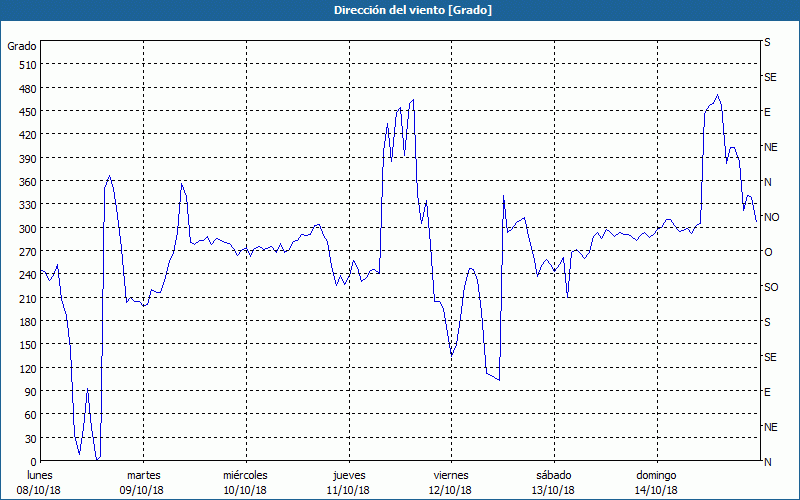Click the "viernes" day label
The width and height of the screenshot is (800, 500).
[x=451, y=475]
